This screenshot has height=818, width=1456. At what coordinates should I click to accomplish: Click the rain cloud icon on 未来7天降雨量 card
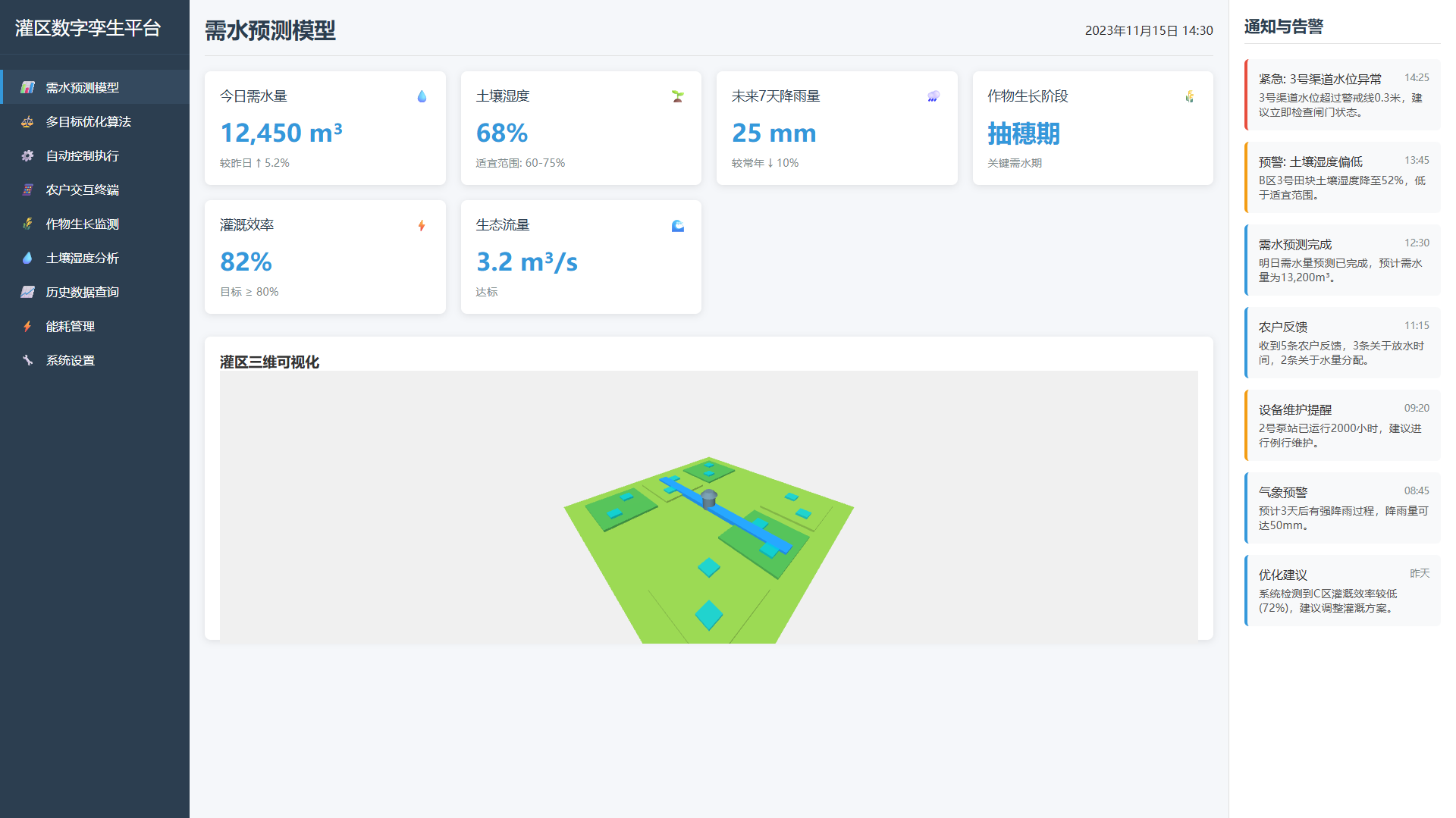click(x=934, y=96)
